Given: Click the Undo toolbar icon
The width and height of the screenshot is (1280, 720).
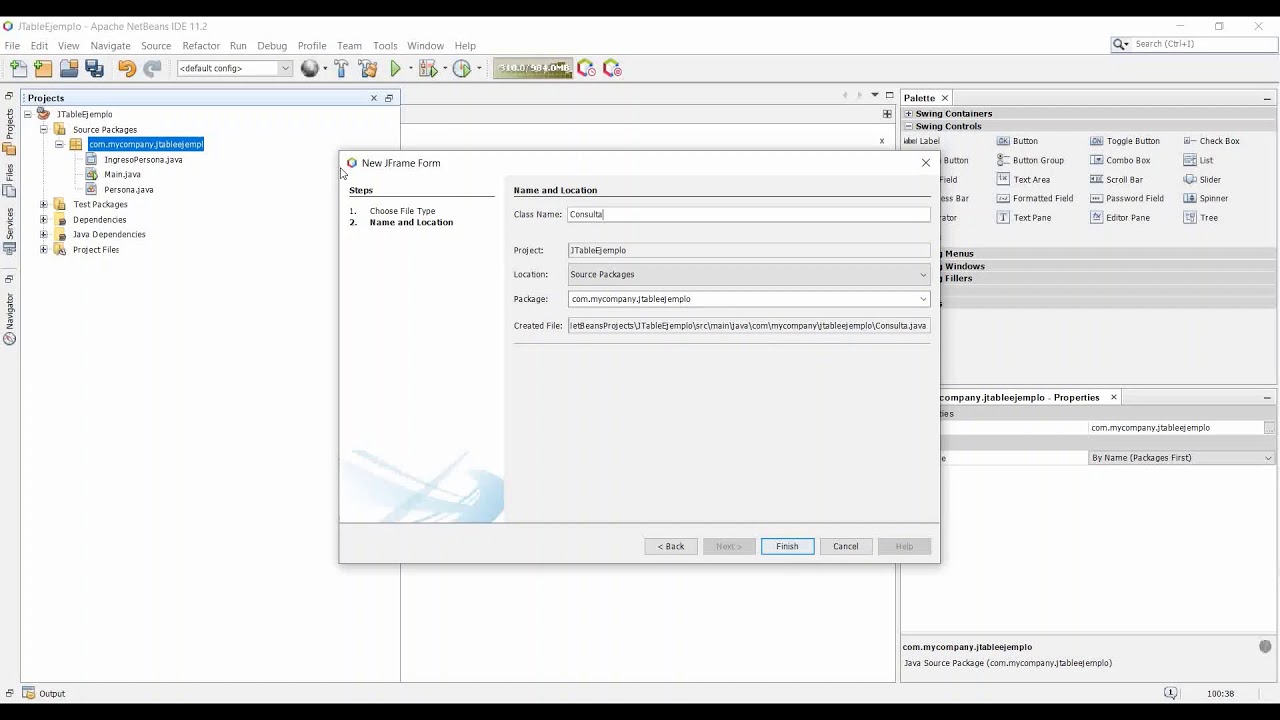Looking at the screenshot, I should coord(127,68).
